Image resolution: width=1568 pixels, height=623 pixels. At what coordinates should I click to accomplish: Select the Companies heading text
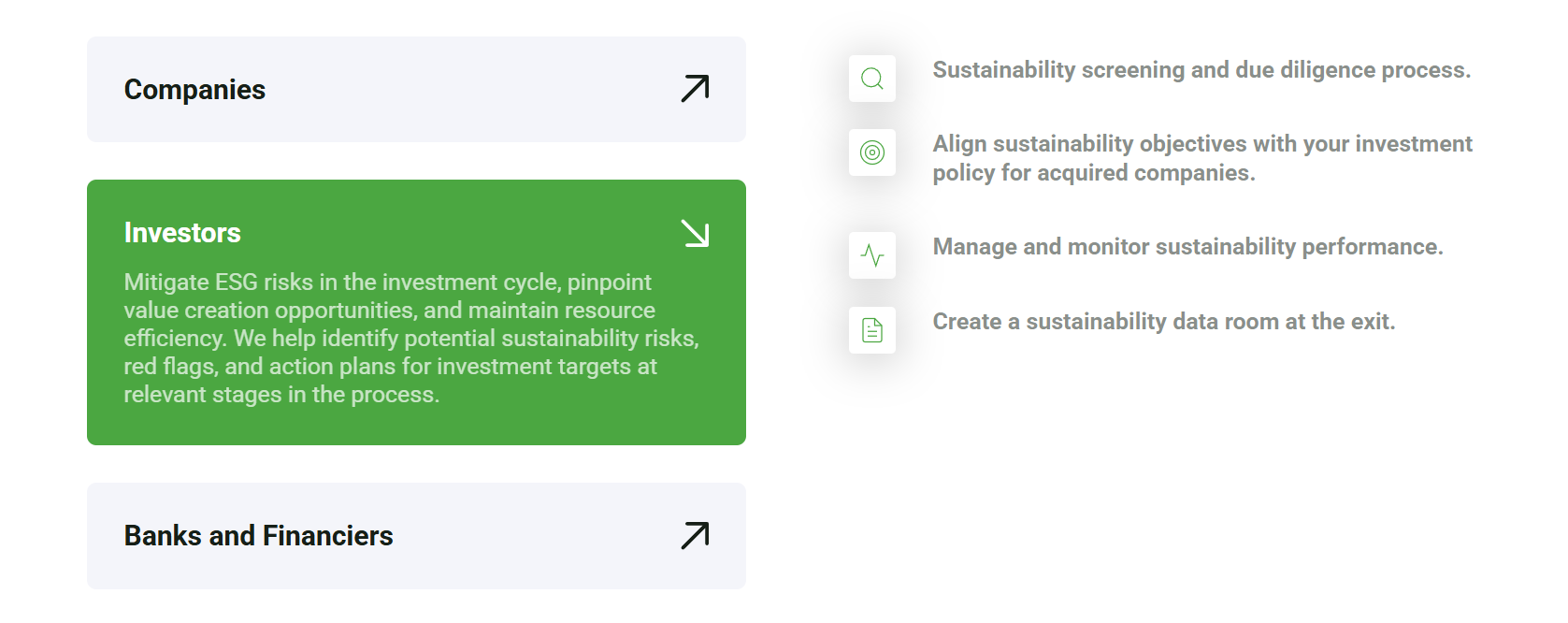pyautogui.click(x=194, y=90)
